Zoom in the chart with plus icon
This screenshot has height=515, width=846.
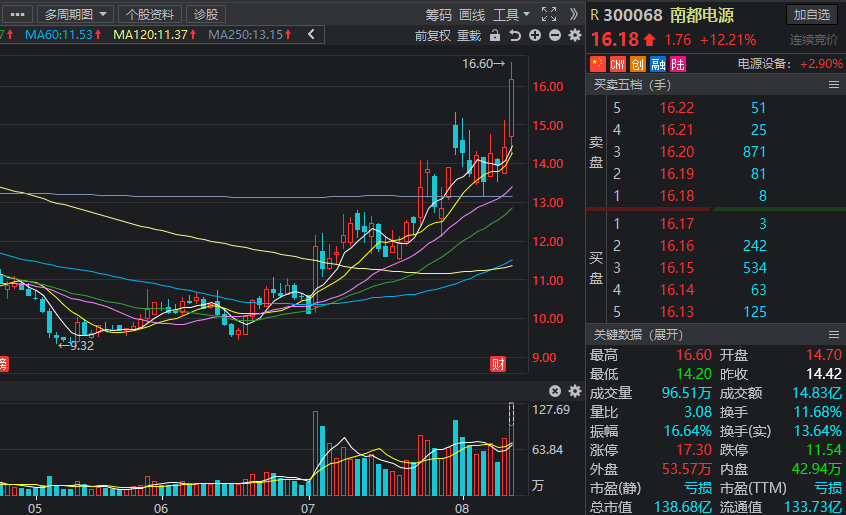(536, 35)
